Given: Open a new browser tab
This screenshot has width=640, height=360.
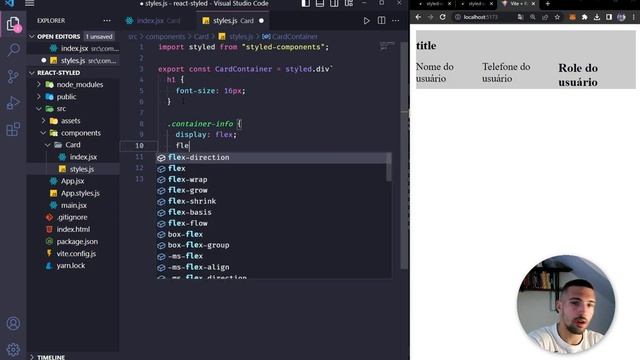Looking at the screenshot, I should [547, 4].
